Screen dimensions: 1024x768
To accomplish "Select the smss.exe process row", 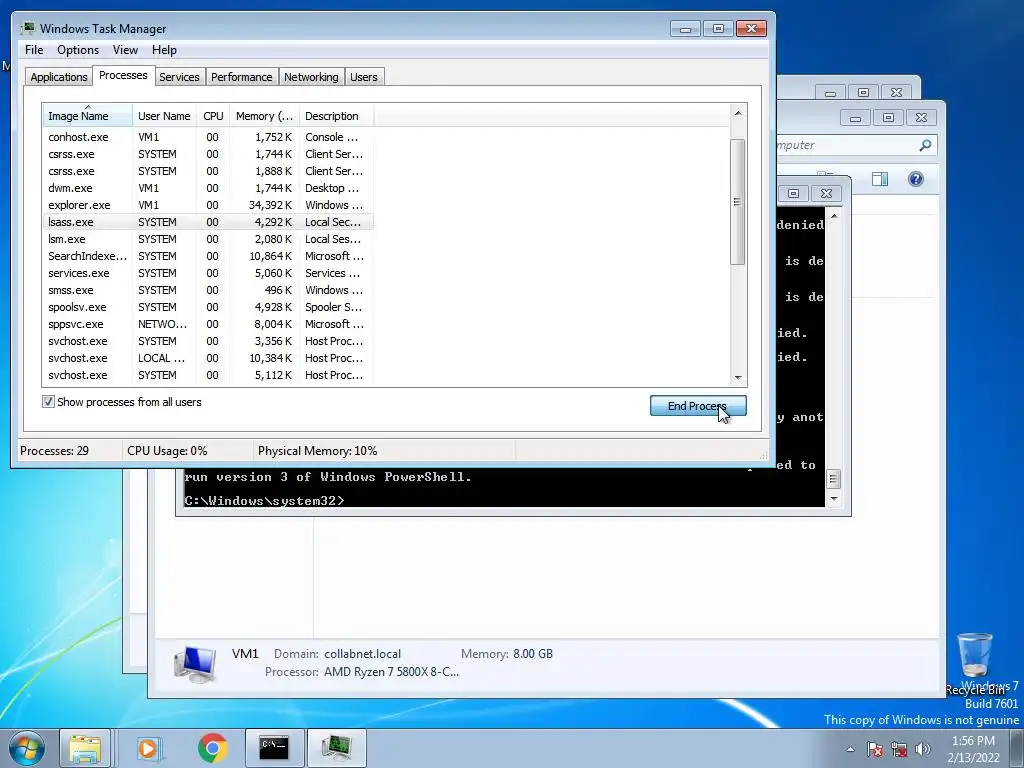I will [x=208, y=290].
